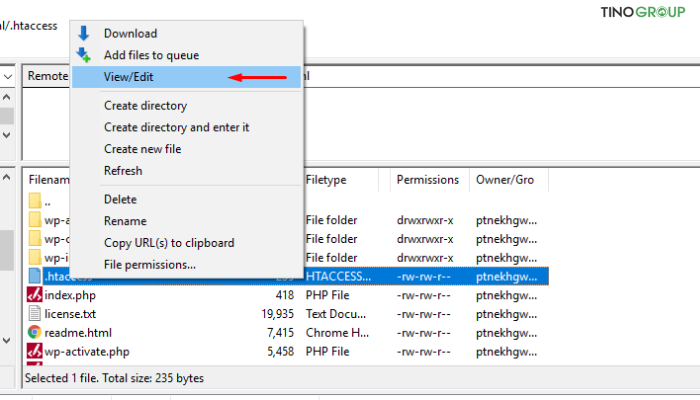
Task: Click the wp-c folder icon
Action: point(35,238)
